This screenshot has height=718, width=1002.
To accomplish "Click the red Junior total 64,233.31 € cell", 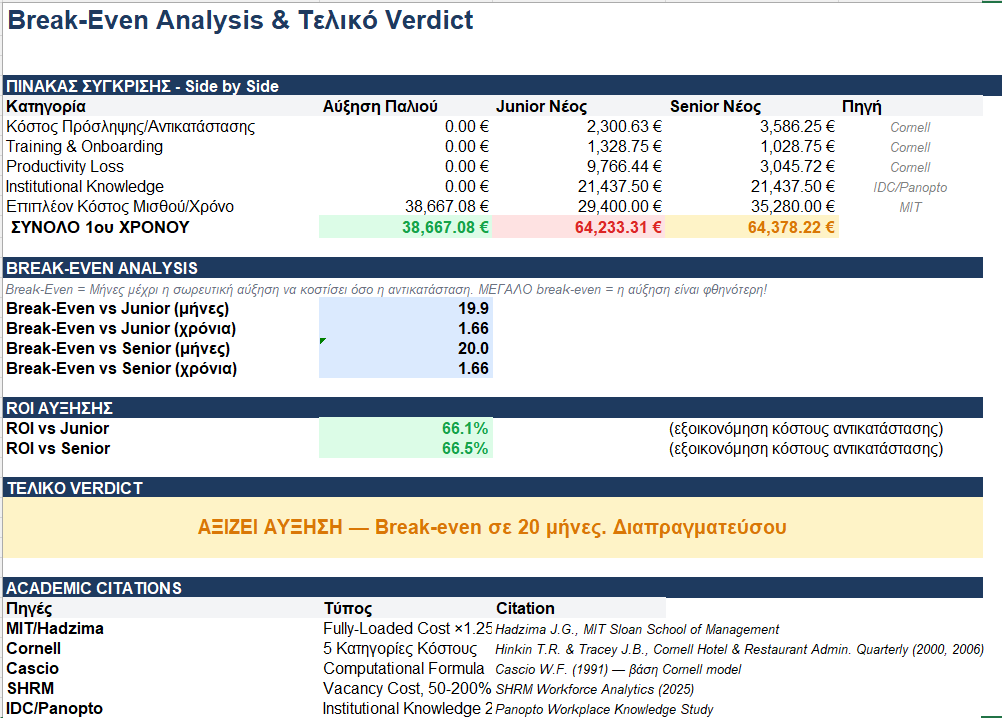I will 578,227.
